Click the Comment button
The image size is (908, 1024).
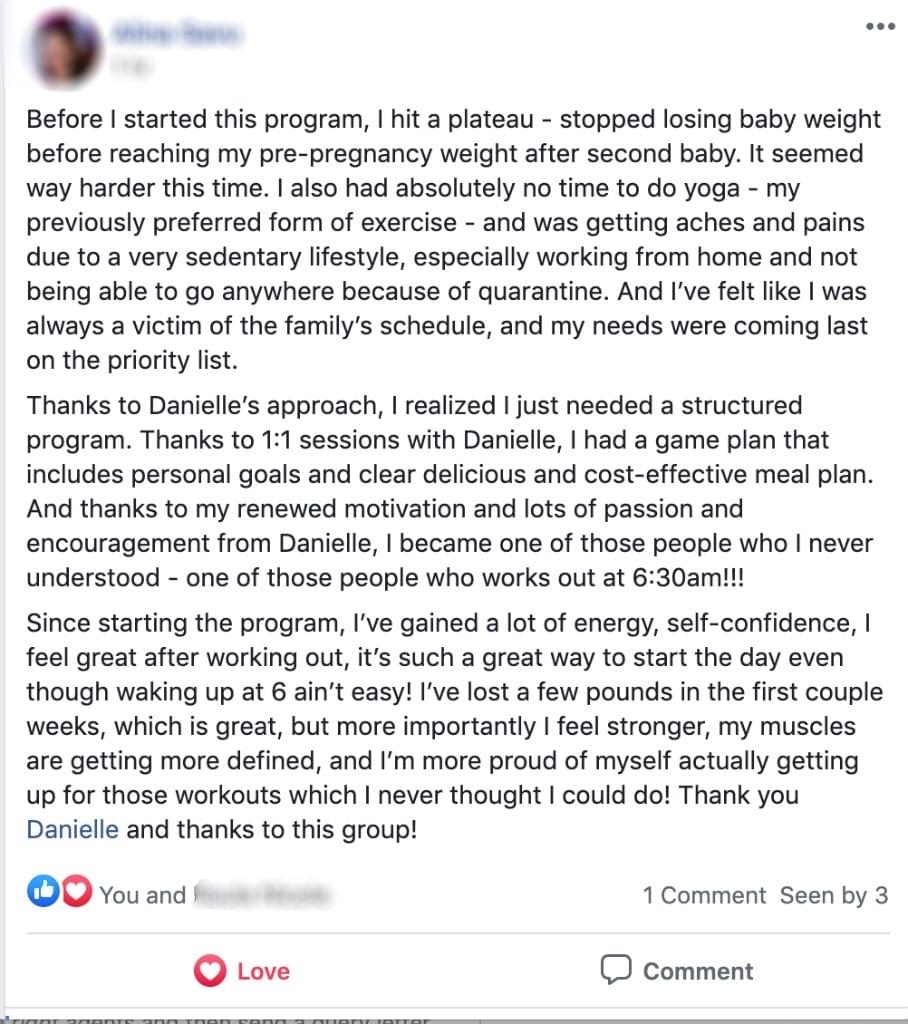(677, 970)
